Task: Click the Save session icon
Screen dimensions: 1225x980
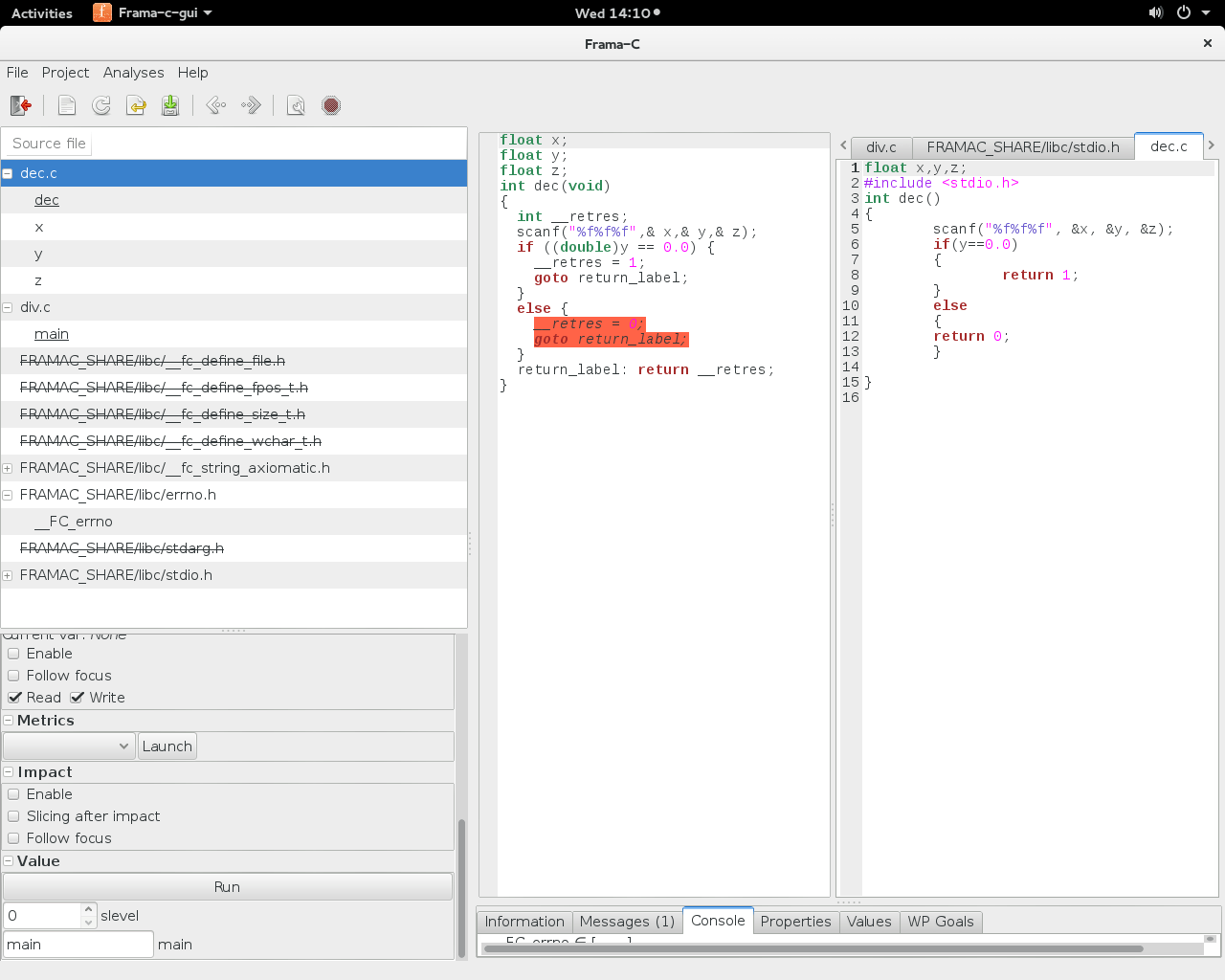Action: point(170,105)
